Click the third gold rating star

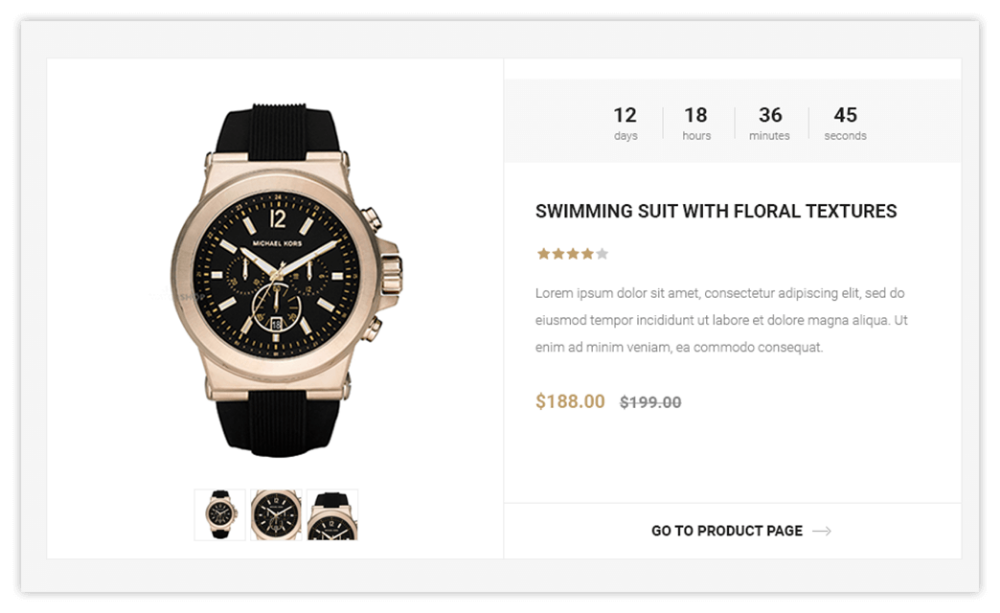(x=573, y=254)
